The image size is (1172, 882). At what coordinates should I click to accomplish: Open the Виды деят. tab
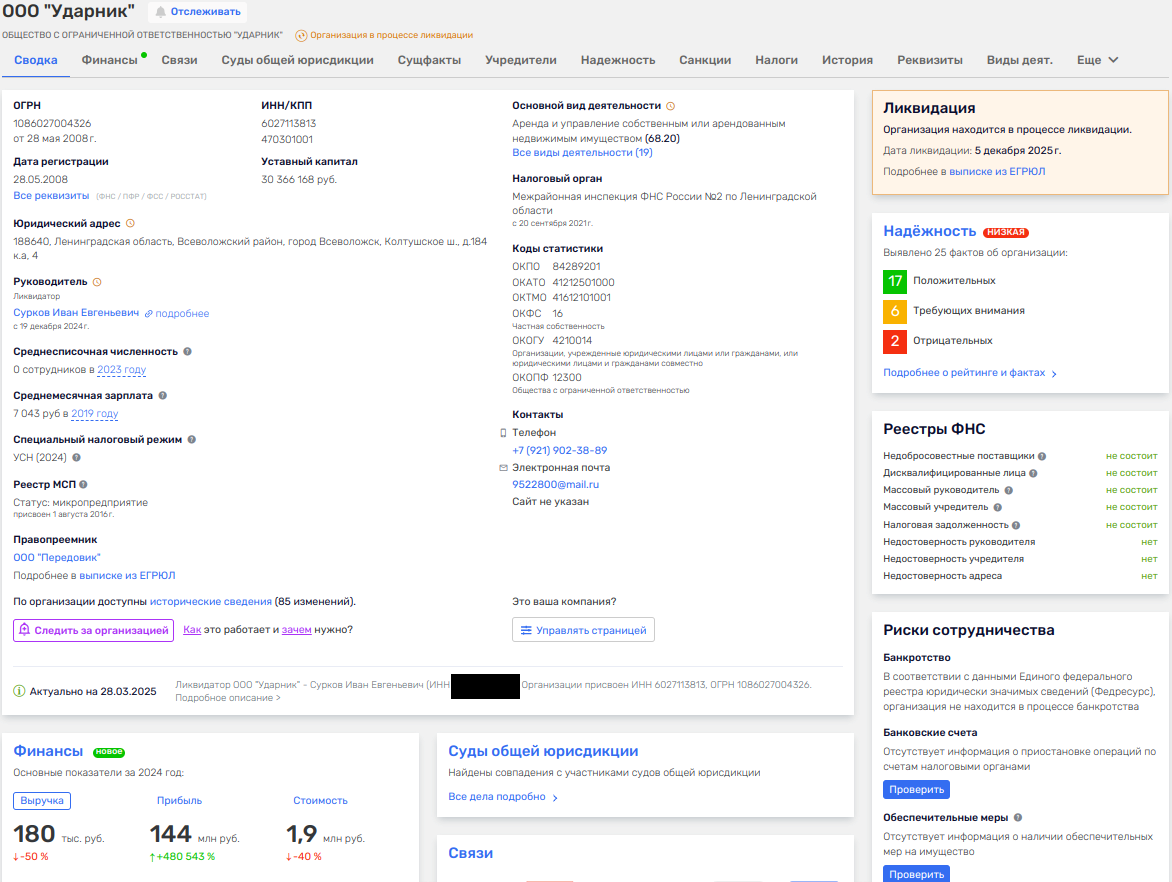pos(1020,60)
